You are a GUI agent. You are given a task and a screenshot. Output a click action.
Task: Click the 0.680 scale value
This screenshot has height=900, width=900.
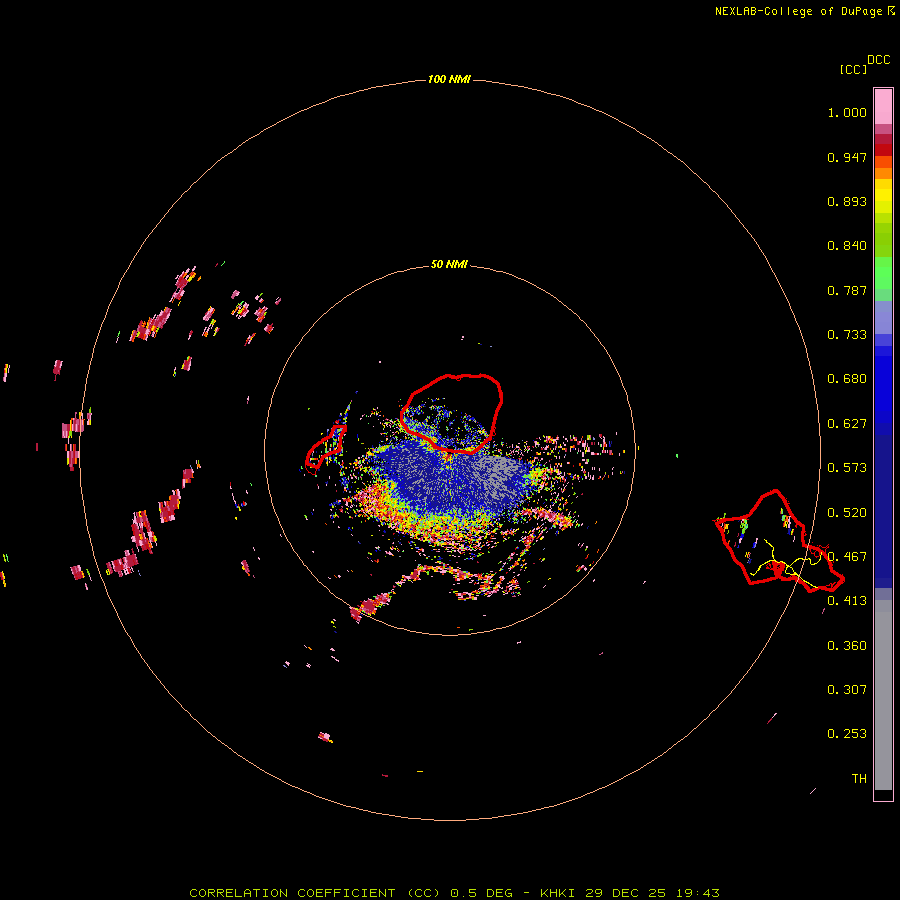[847, 379]
